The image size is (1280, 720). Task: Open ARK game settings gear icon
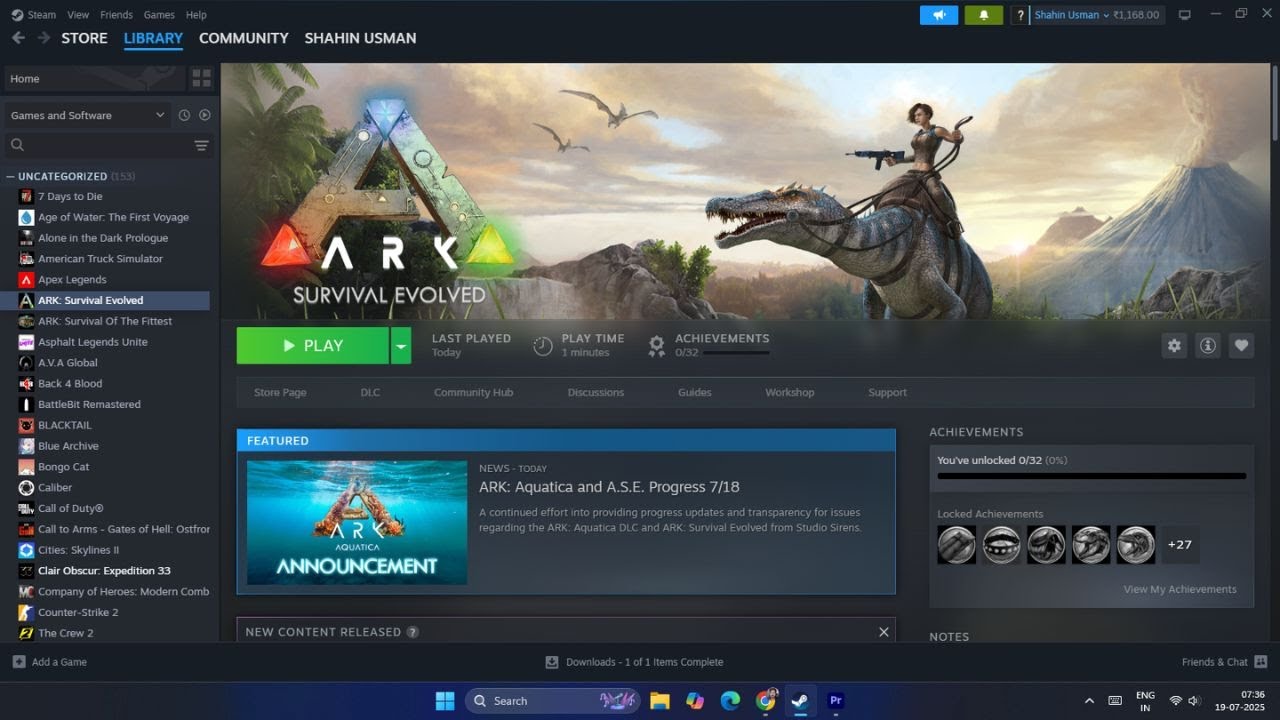(x=1174, y=345)
